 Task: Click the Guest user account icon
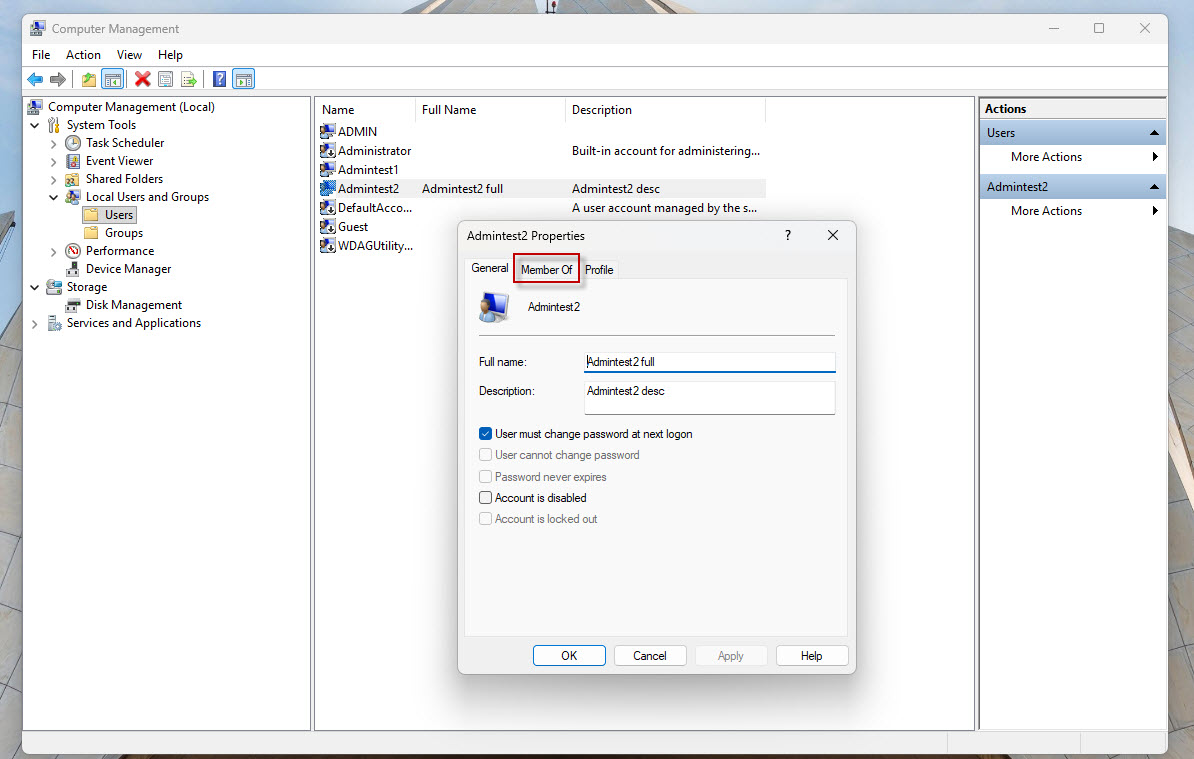coord(327,227)
